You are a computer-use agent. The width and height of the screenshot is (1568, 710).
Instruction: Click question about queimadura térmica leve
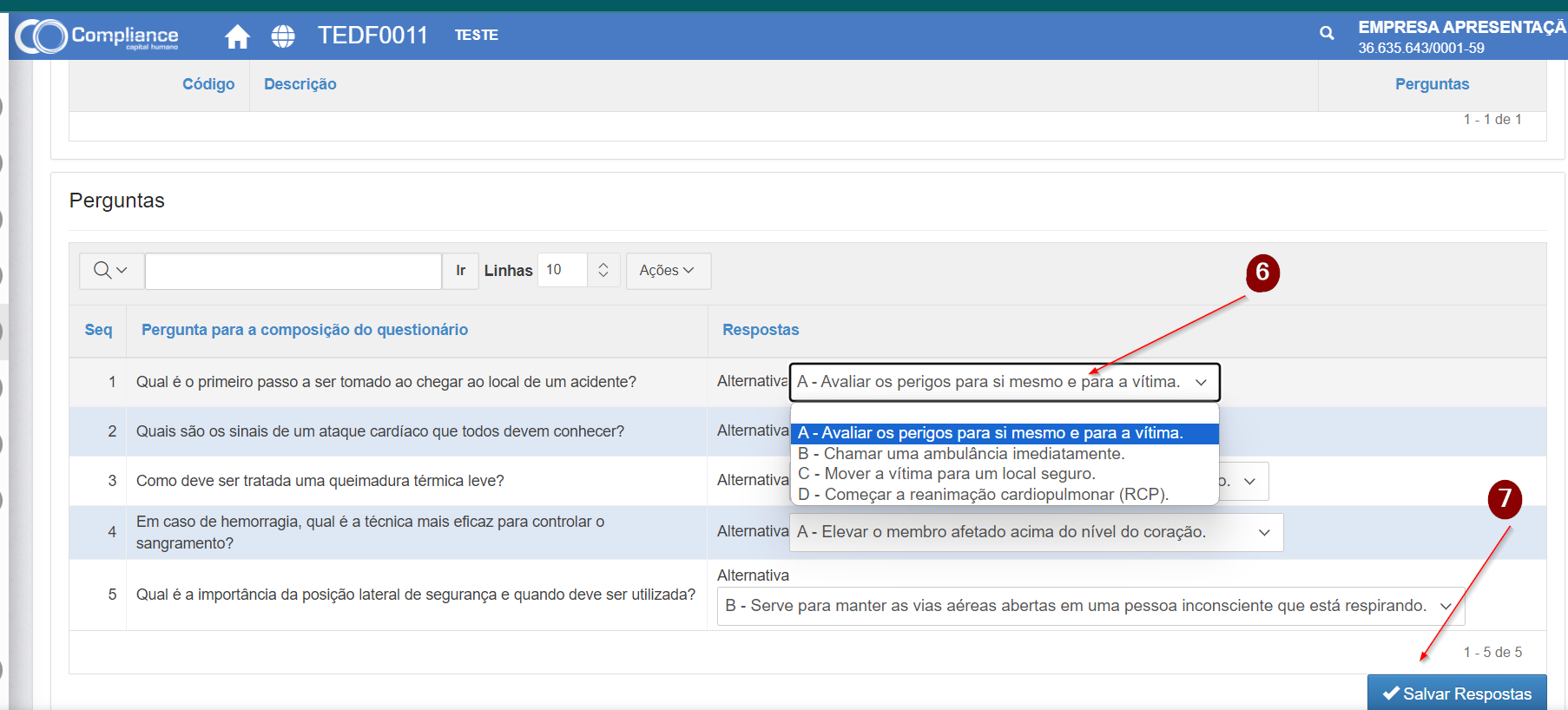(x=320, y=481)
